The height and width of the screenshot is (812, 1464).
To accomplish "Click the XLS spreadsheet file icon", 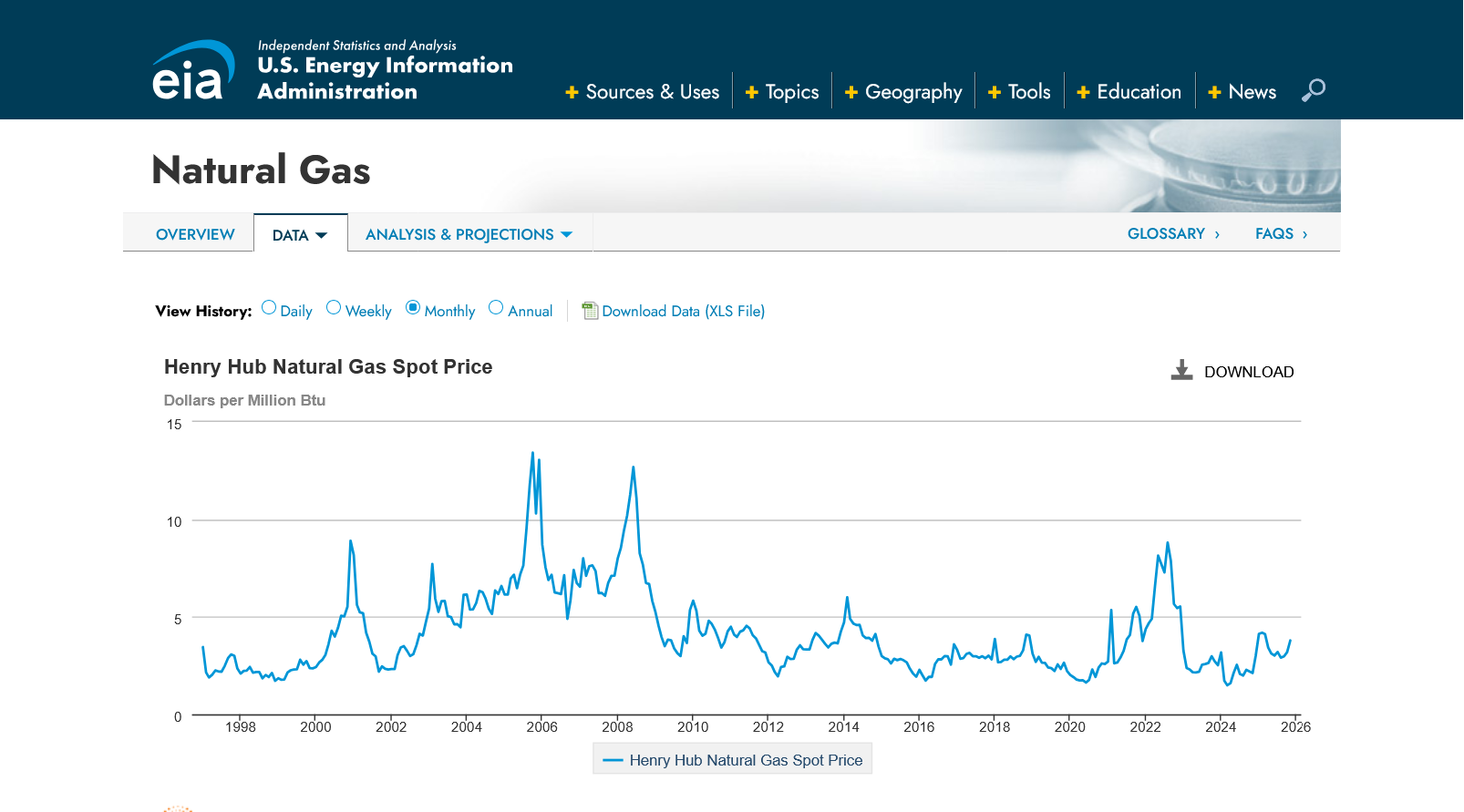I will pos(590,311).
